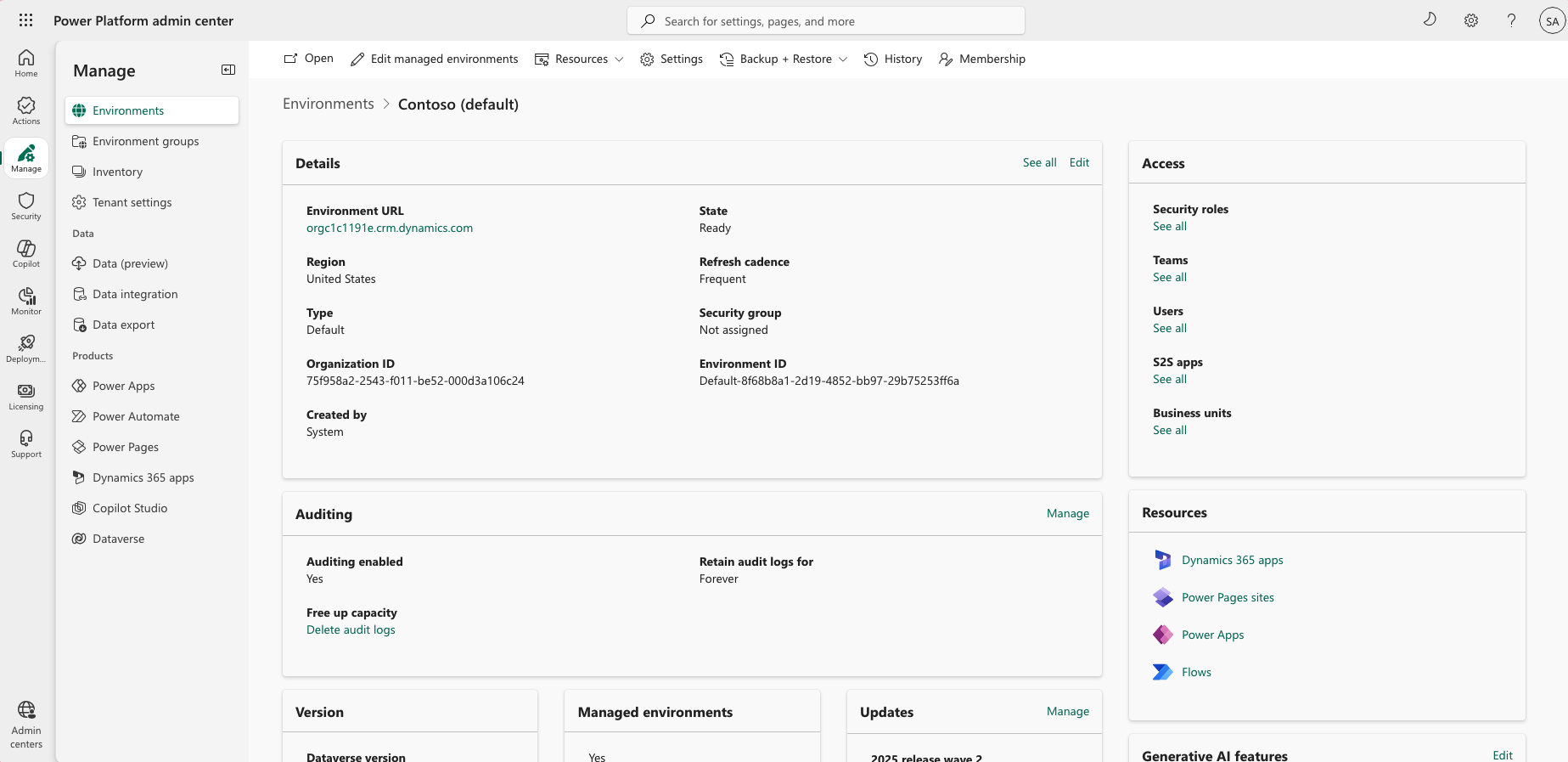Open Power Pages sites resource link
Viewport: 1568px width, 762px height.
(x=1228, y=597)
